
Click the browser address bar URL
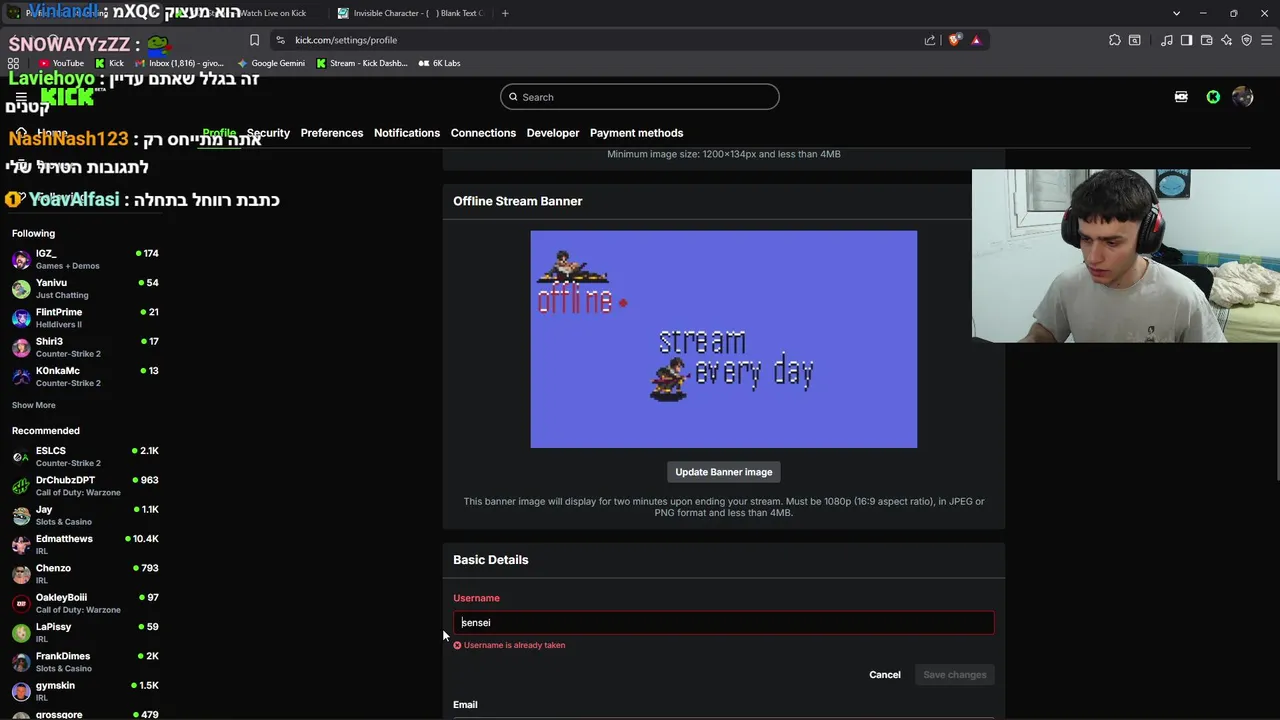pos(346,40)
